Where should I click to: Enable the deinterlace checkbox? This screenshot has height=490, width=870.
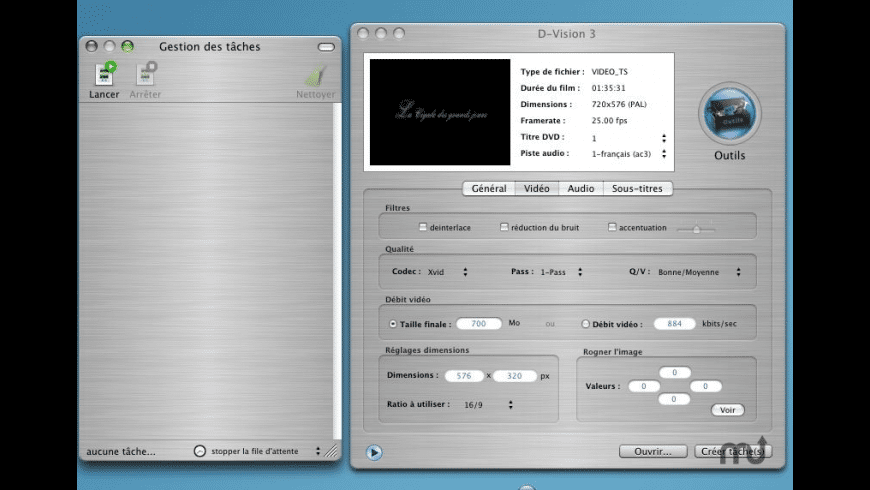pos(423,227)
